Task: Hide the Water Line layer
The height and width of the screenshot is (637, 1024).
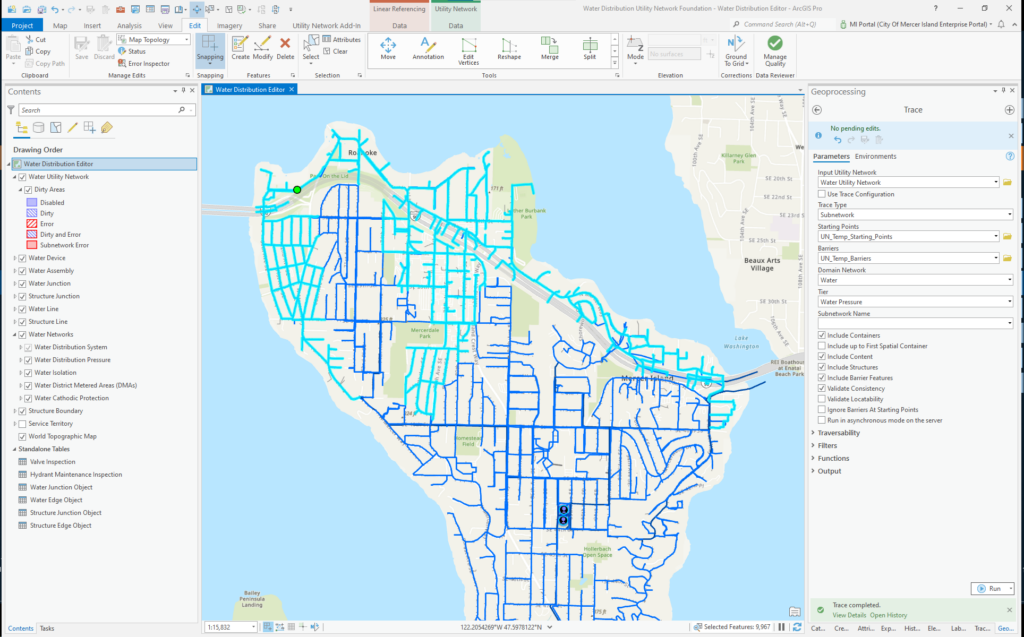Action: (x=23, y=309)
